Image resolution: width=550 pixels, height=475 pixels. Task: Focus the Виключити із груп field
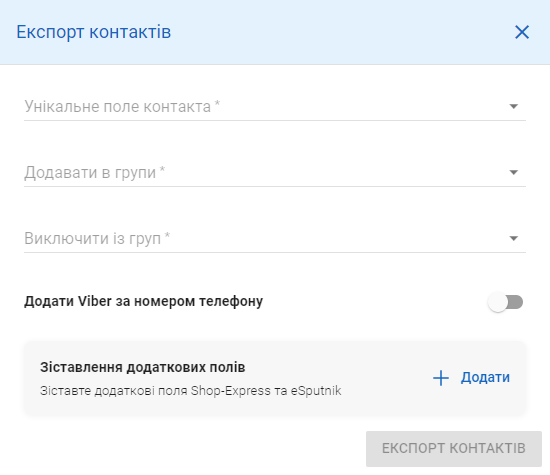275,238
